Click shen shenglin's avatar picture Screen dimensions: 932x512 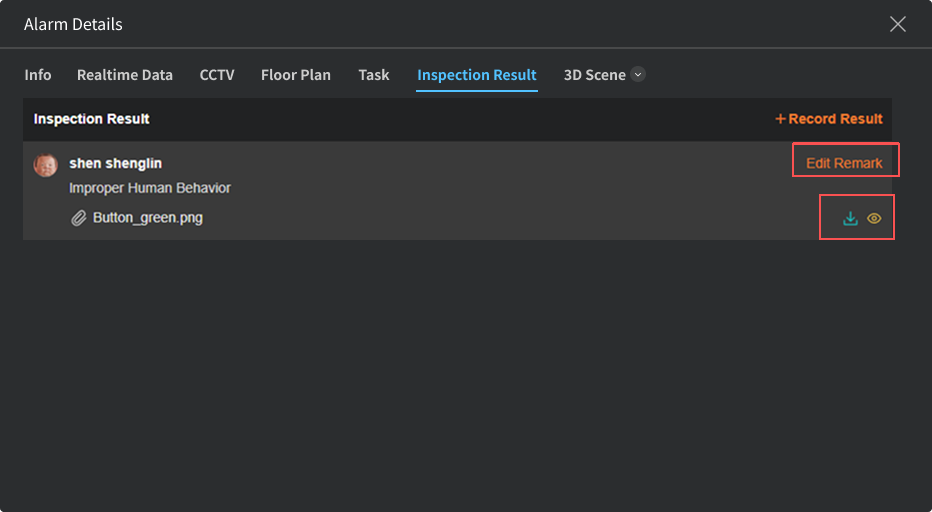46,165
